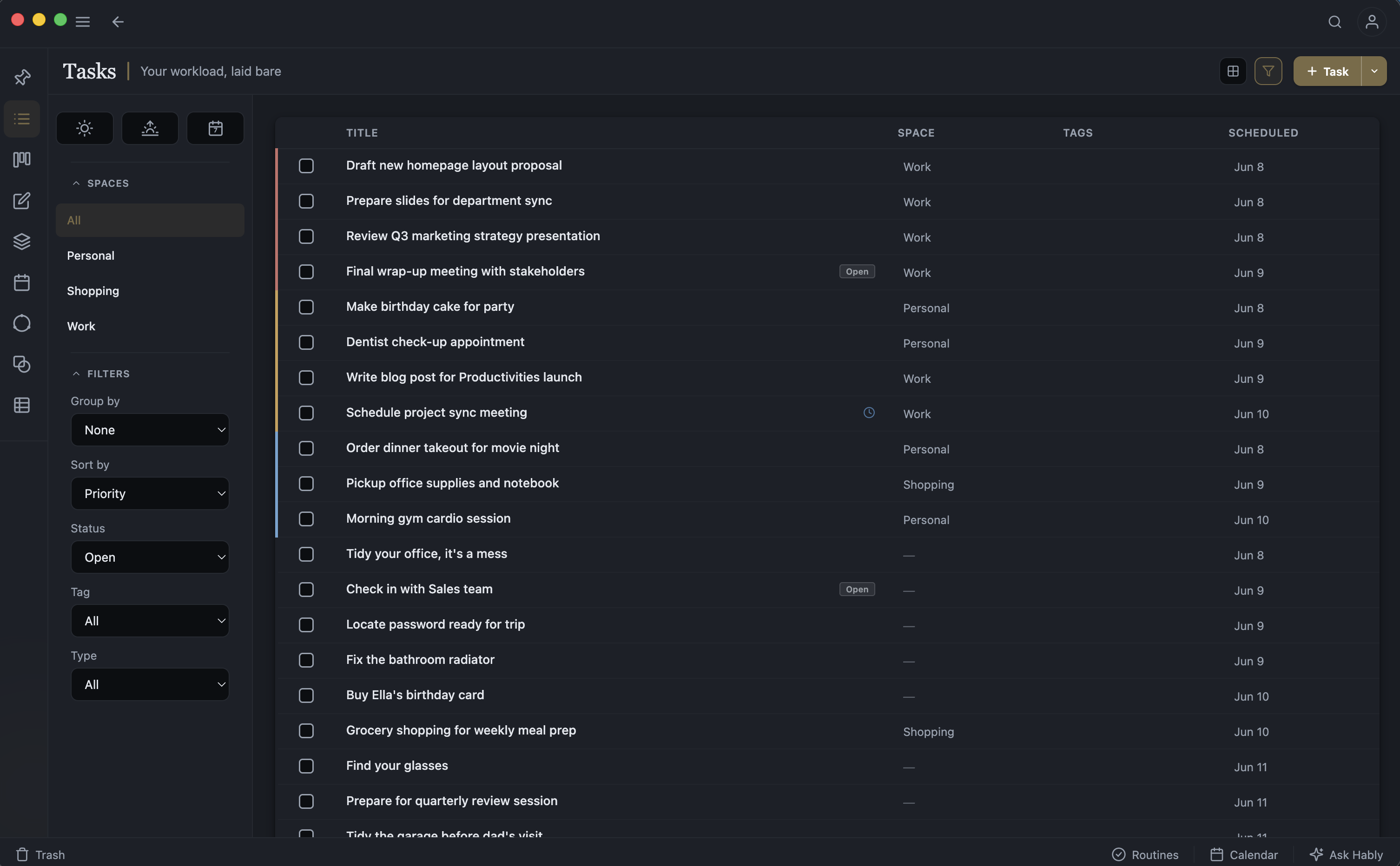Image resolution: width=1400 pixels, height=866 pixels.
Task: Sort by the SCHEDULED column header
Action: coord(1263,133)
